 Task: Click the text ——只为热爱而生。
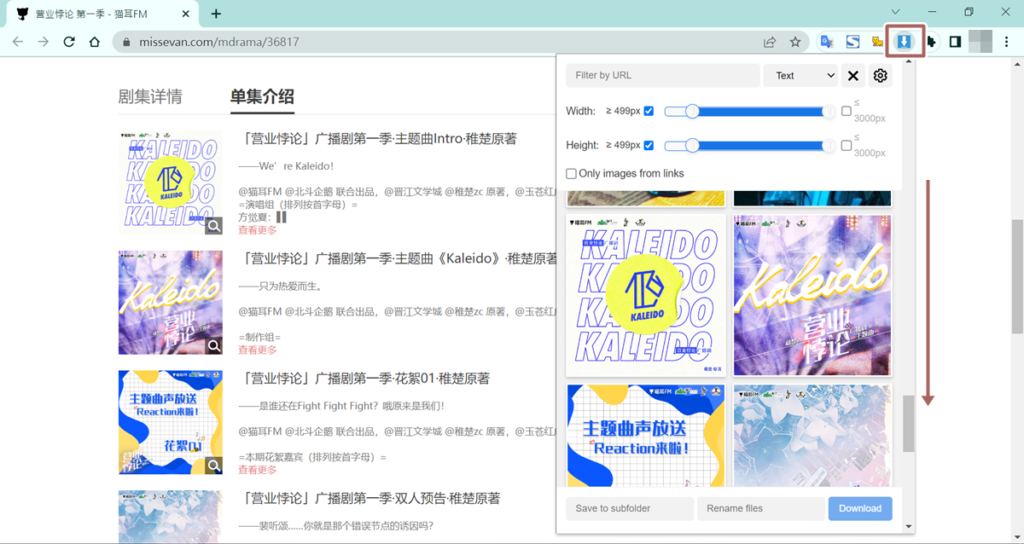tap(280, 286)
